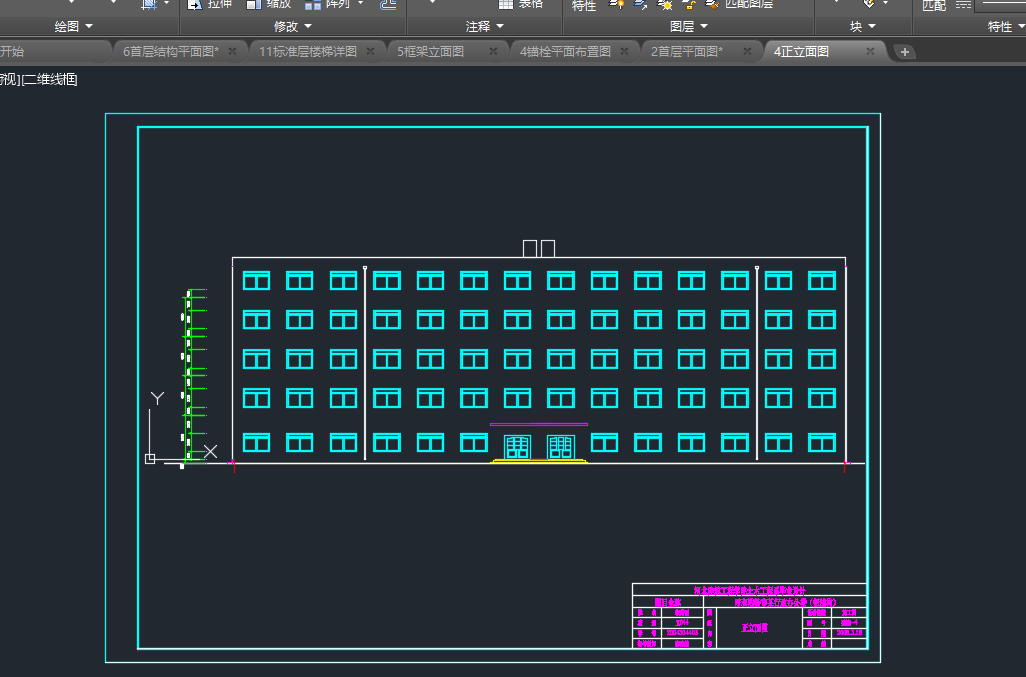Switch to the 4锚栓平面布置图 tab
The height and width of the screenshot is (677, 1026).
click(565, 52)
